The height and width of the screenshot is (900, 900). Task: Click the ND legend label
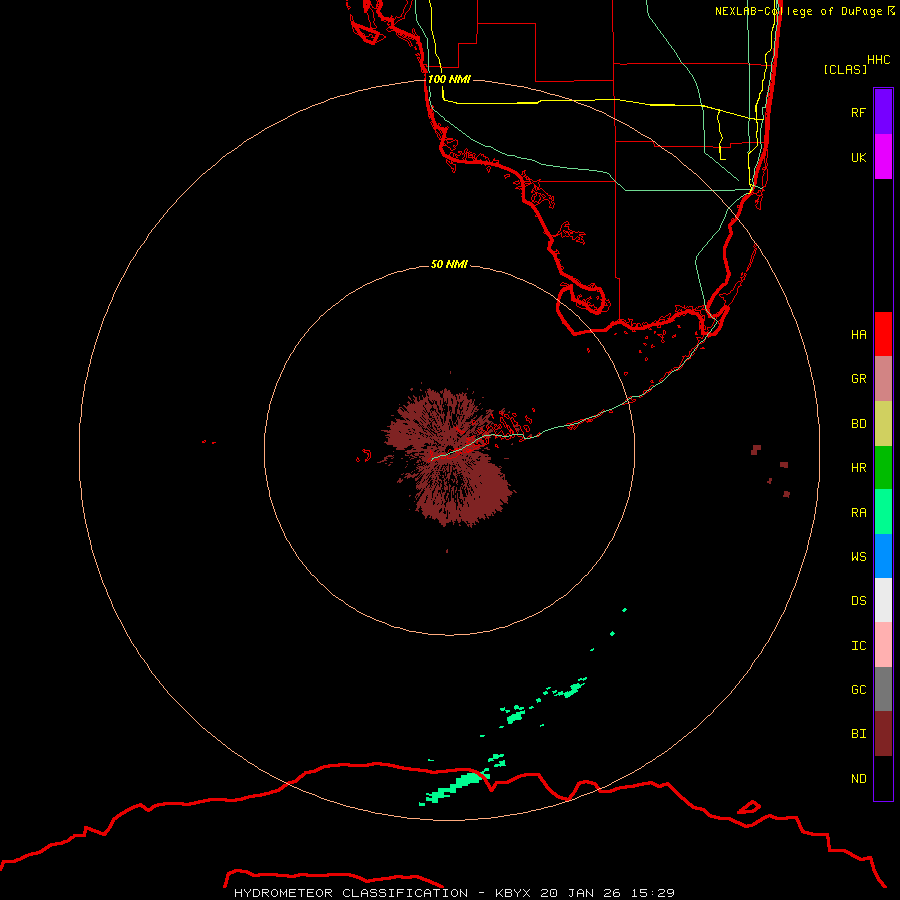[858, 779]
